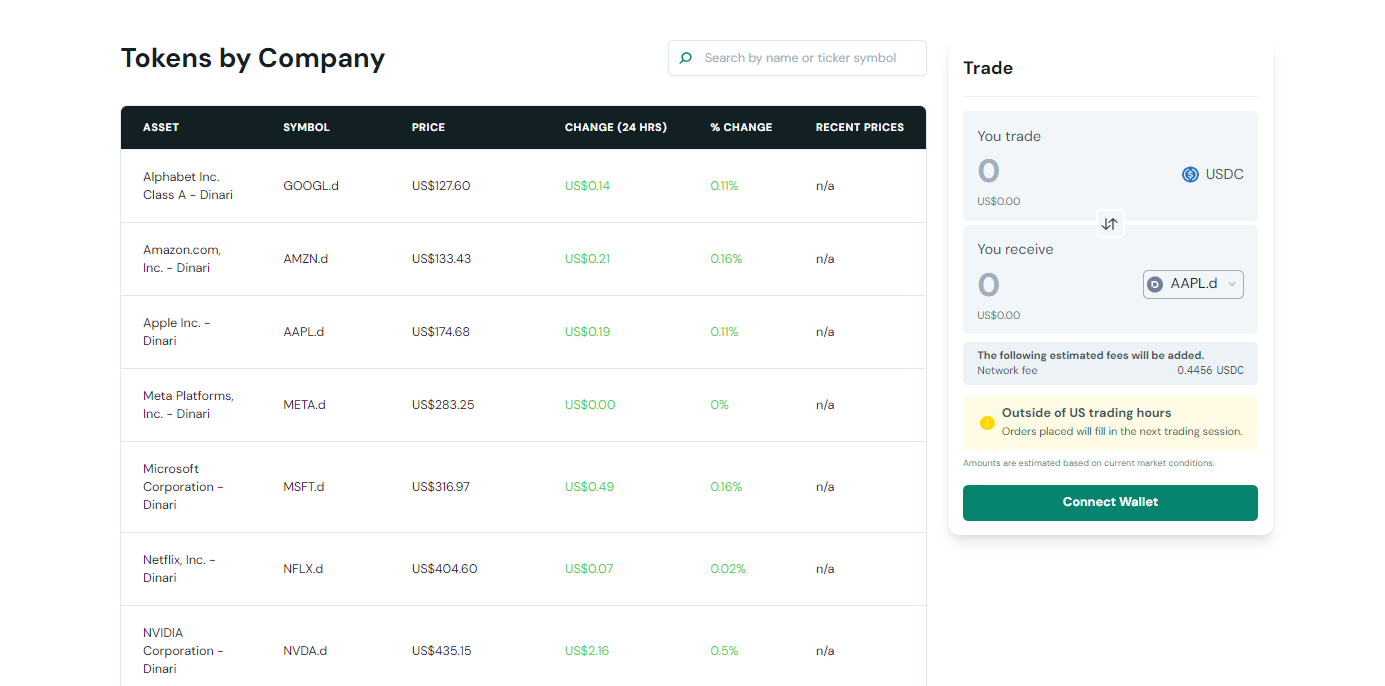Viewport: 1385px width, 686px height.
Task: Click the blue USDC coin icon
Action: [x=1190, y=174]
